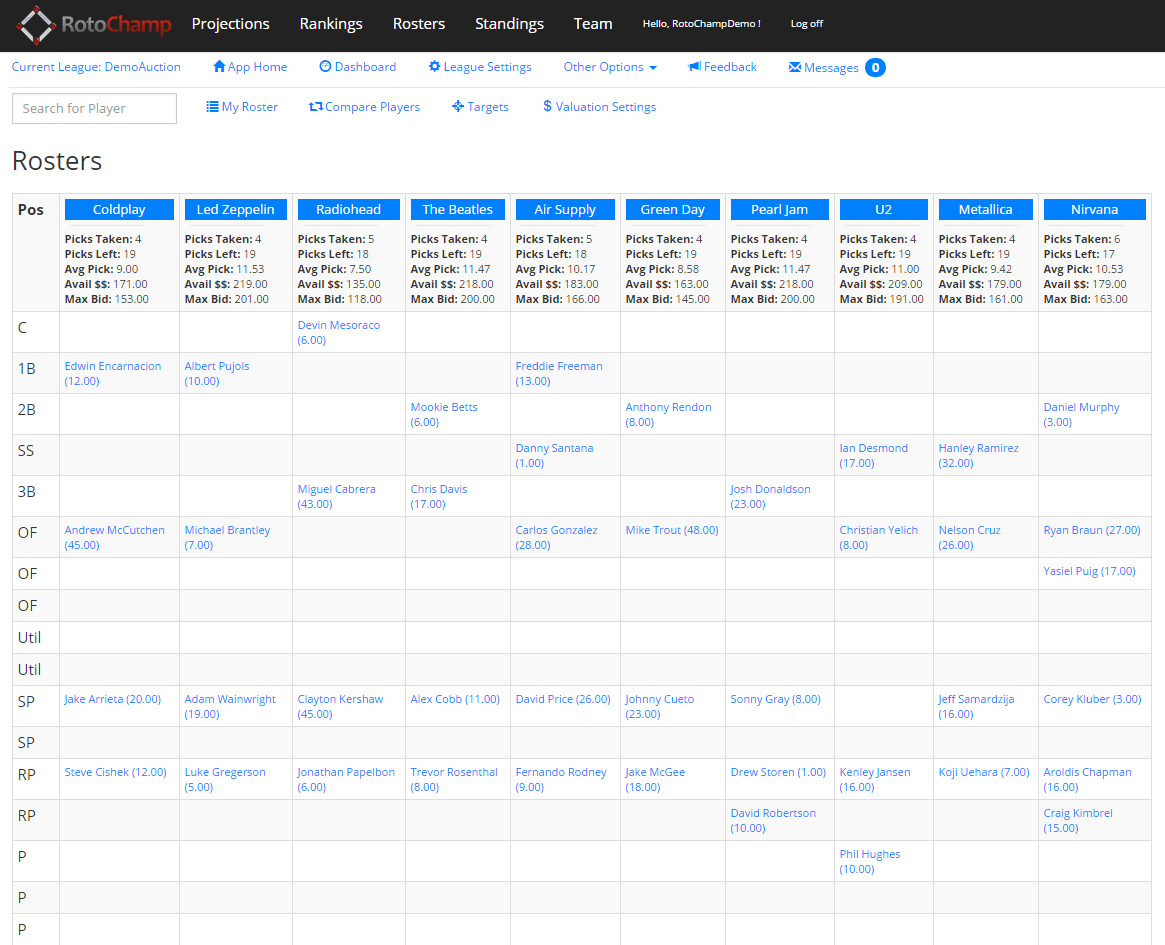The image size is (1165, 945).
Task: Select the Coldplay team button
Action: (119, 210)
